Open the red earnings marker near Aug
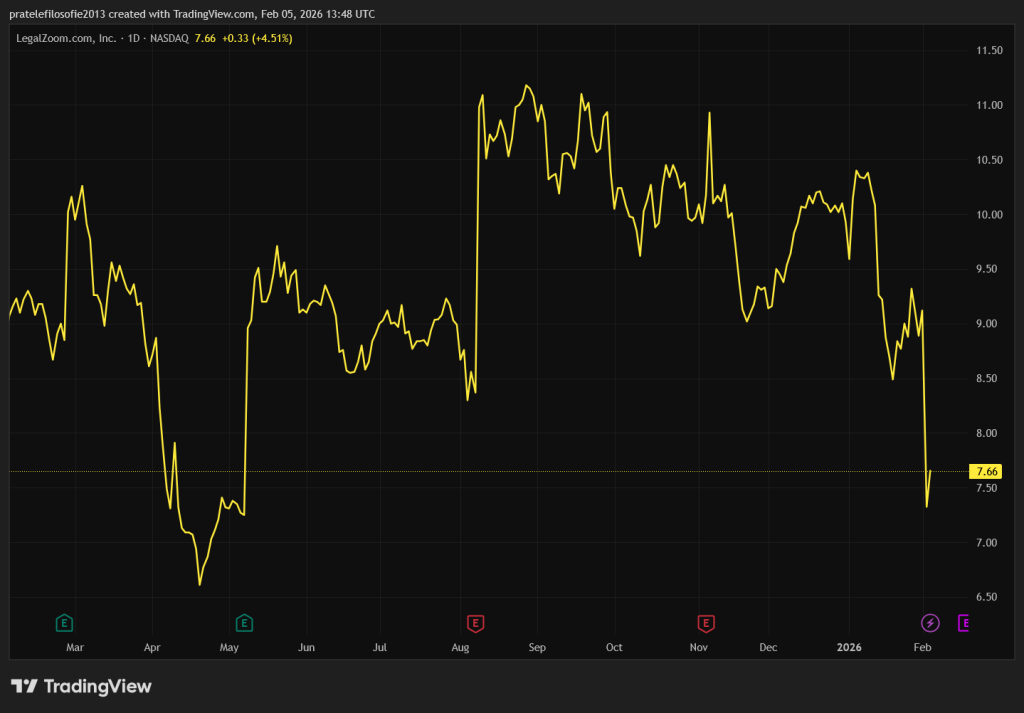1024x713 pixels. click(476, 624)
